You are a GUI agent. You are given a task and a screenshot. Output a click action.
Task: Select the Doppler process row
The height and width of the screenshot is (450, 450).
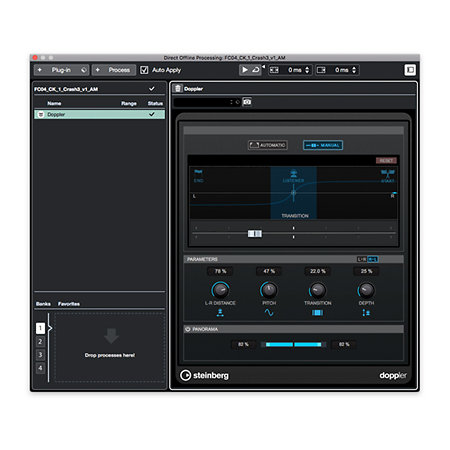pyautogui.click(x=99, y=114)
